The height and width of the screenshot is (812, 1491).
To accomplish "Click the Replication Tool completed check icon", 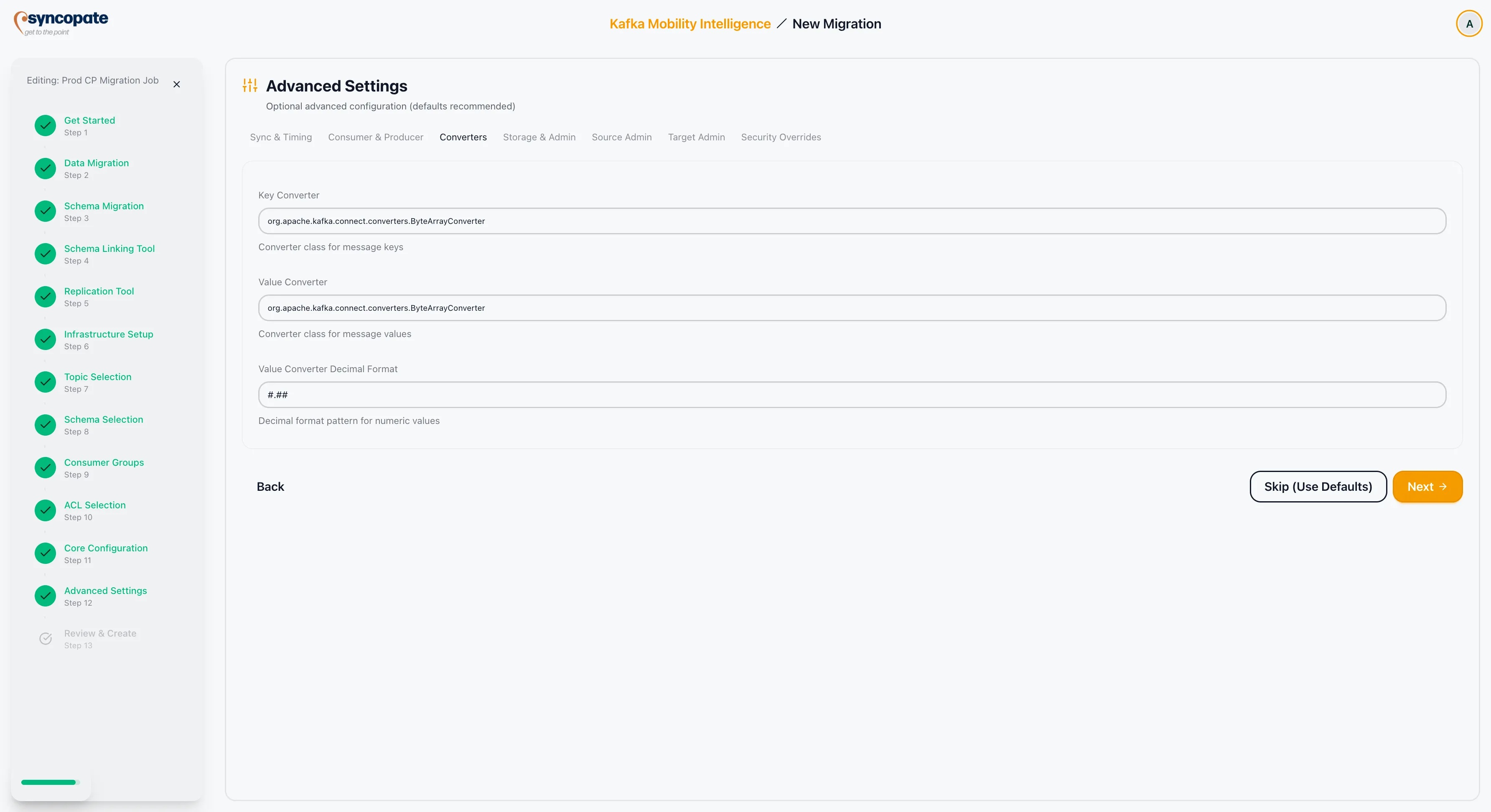I will pos(45,296).
